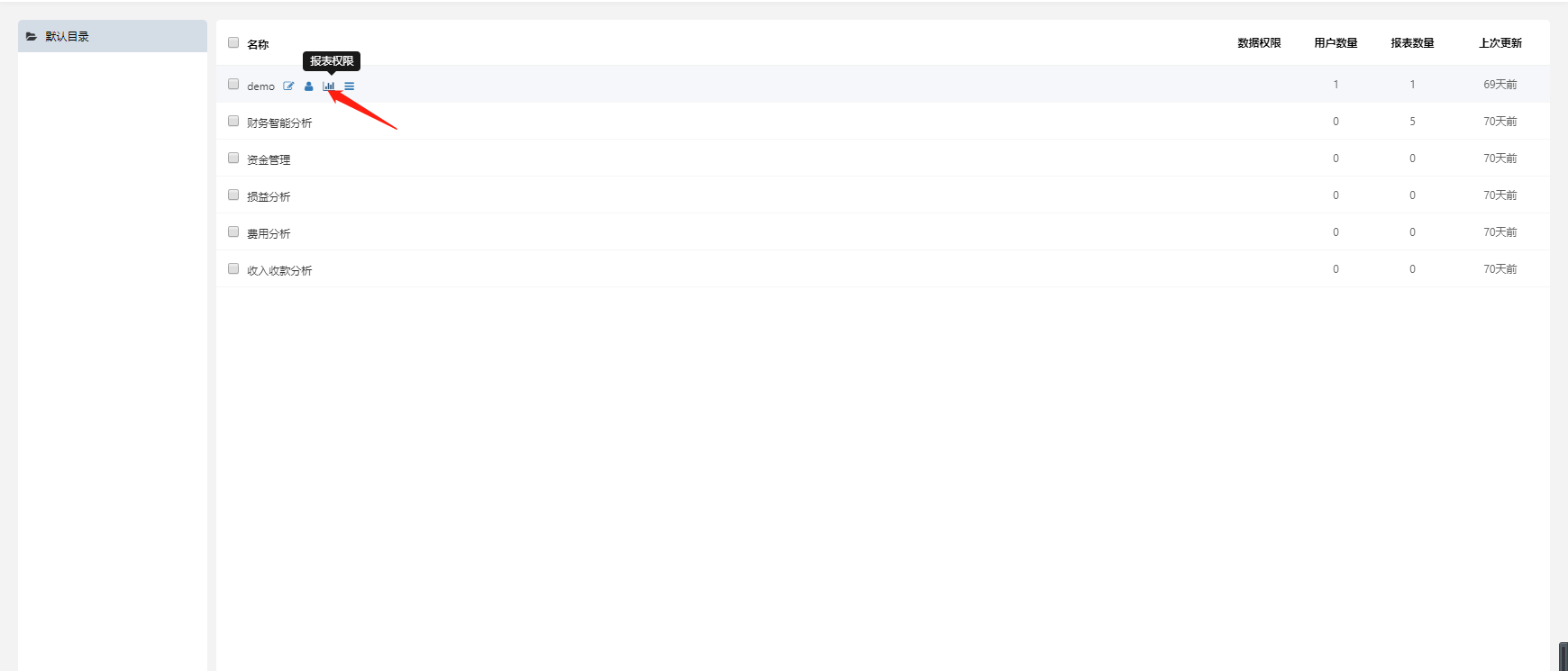Screen dimensions: 1568x671
Task: Enable the 损益分析 row checkbox
Action: click(233, 195)
